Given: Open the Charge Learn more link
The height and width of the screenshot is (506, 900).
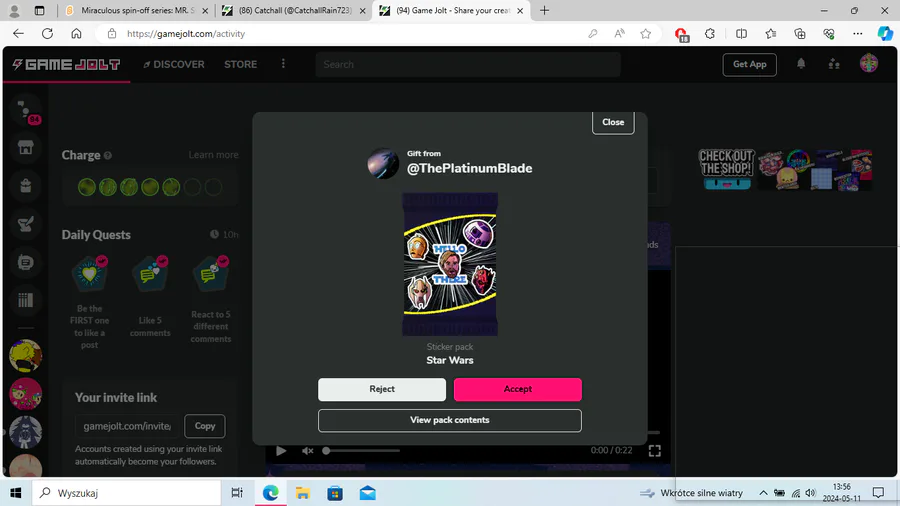Looking at the screenshot, I should coord(213,155).
